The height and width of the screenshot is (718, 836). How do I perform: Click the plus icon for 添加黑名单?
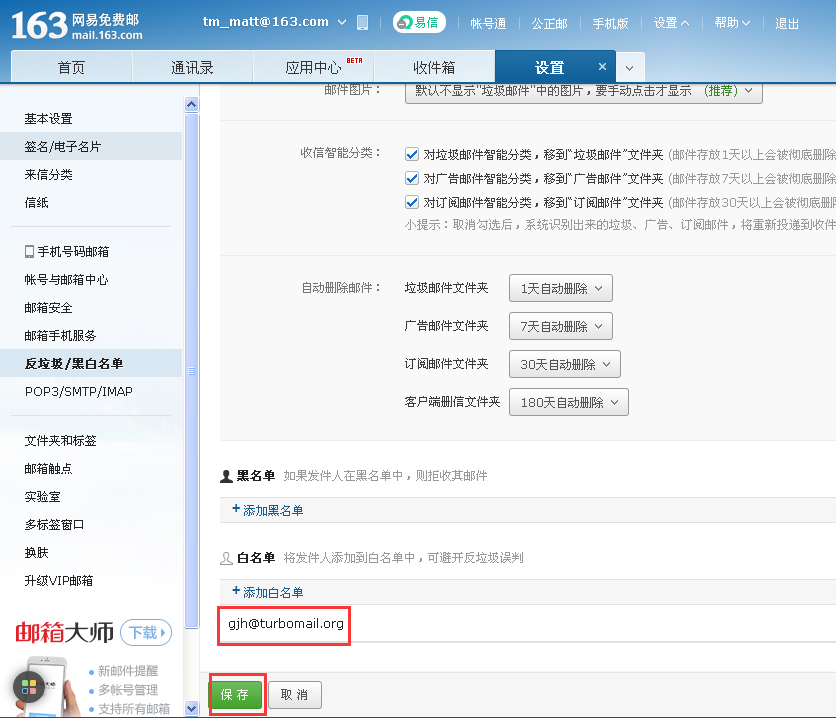pos(236,509)
